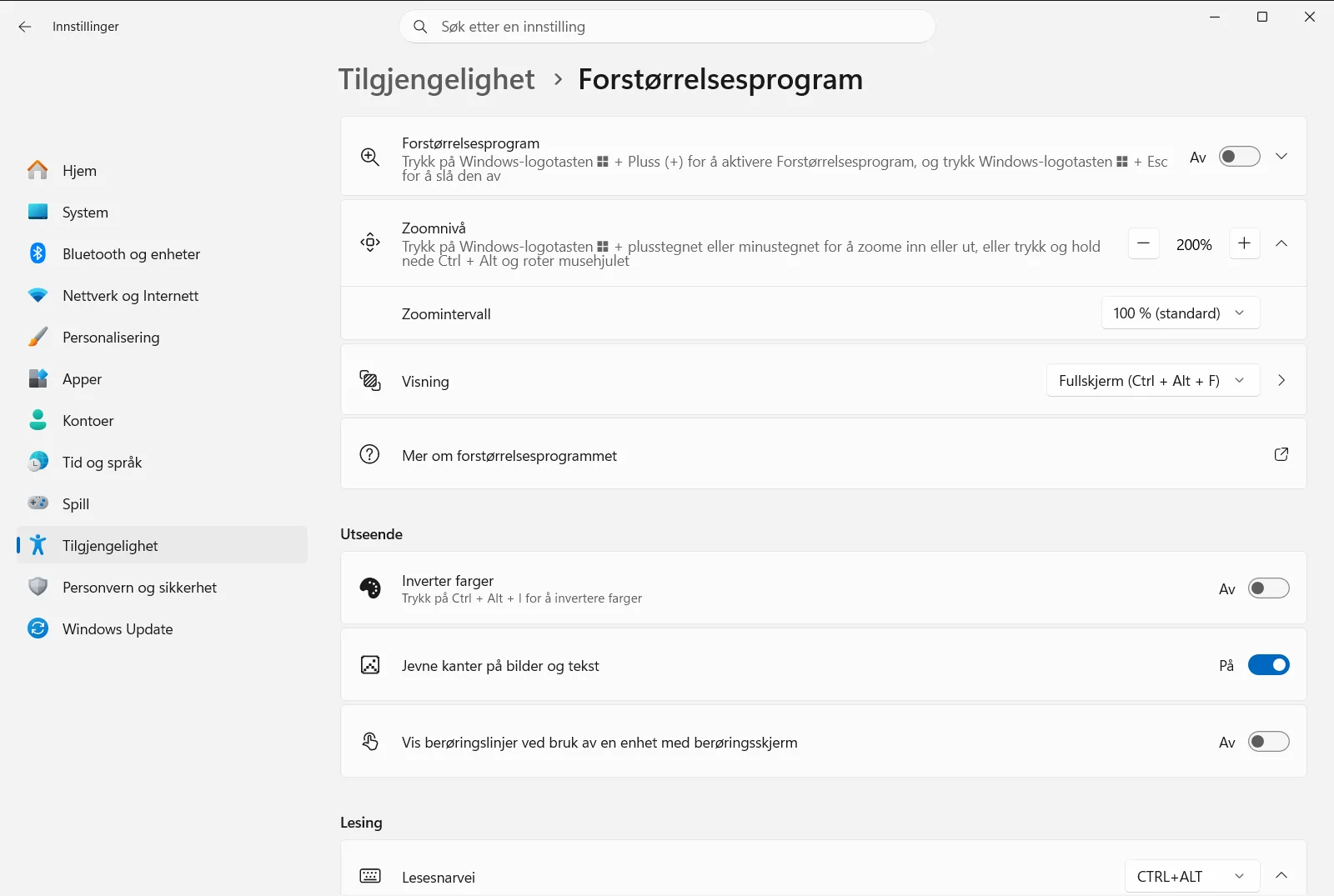Click the Kontoer person icon
Image resolution: width=1334 pixels, height=896 pixels.
(38, 420)
